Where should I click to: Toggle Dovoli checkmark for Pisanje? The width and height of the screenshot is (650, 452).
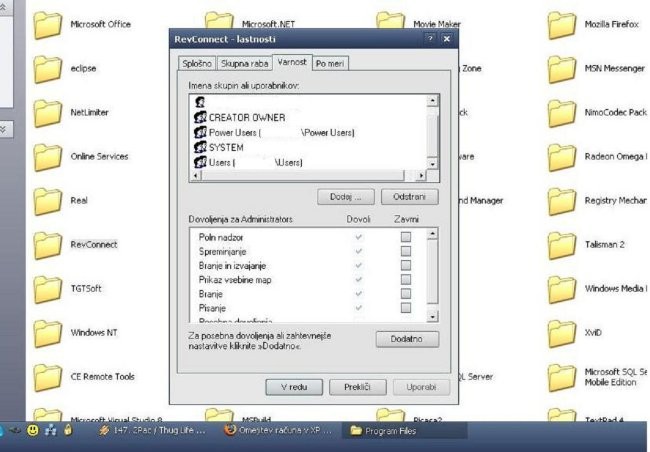point(359,307)
